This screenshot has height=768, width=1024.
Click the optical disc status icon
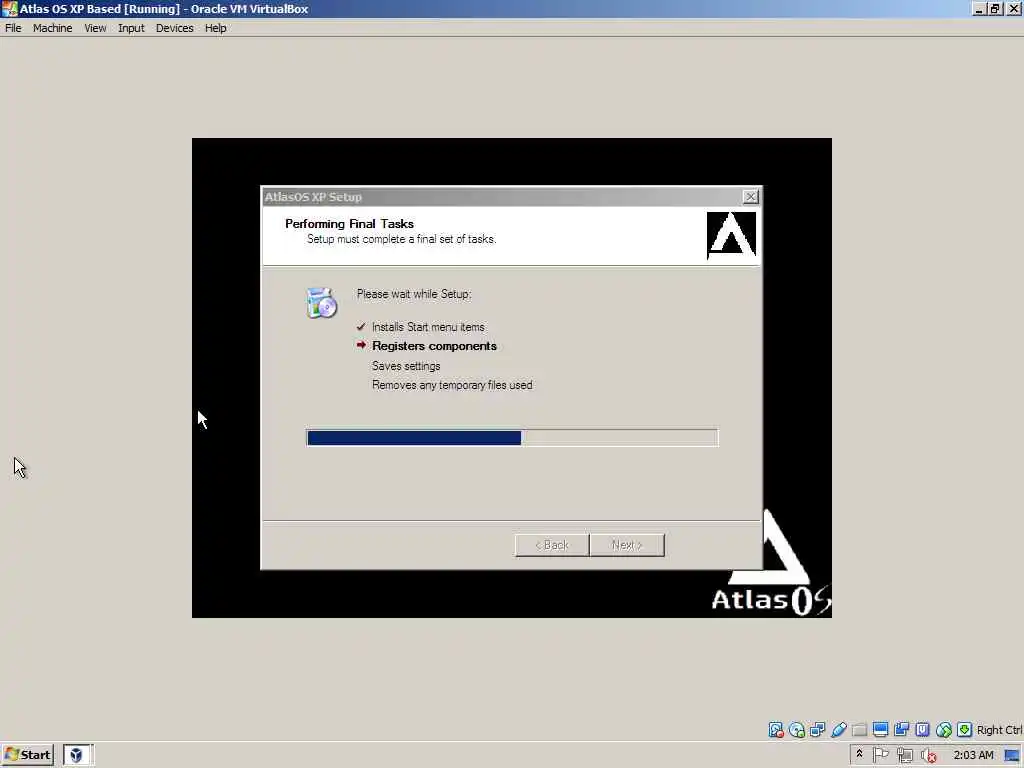point(796,730)
